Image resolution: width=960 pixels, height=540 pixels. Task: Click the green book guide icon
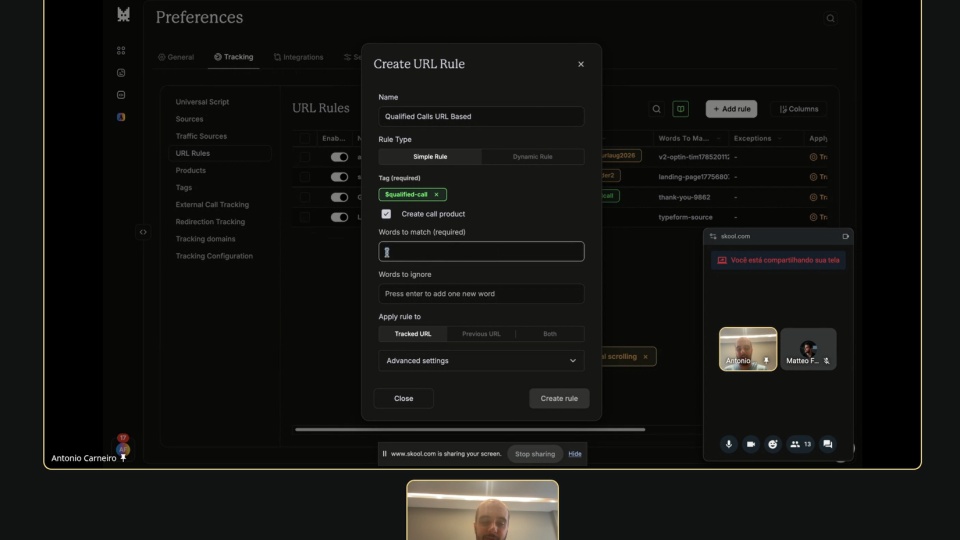click(x=680, y=109)
